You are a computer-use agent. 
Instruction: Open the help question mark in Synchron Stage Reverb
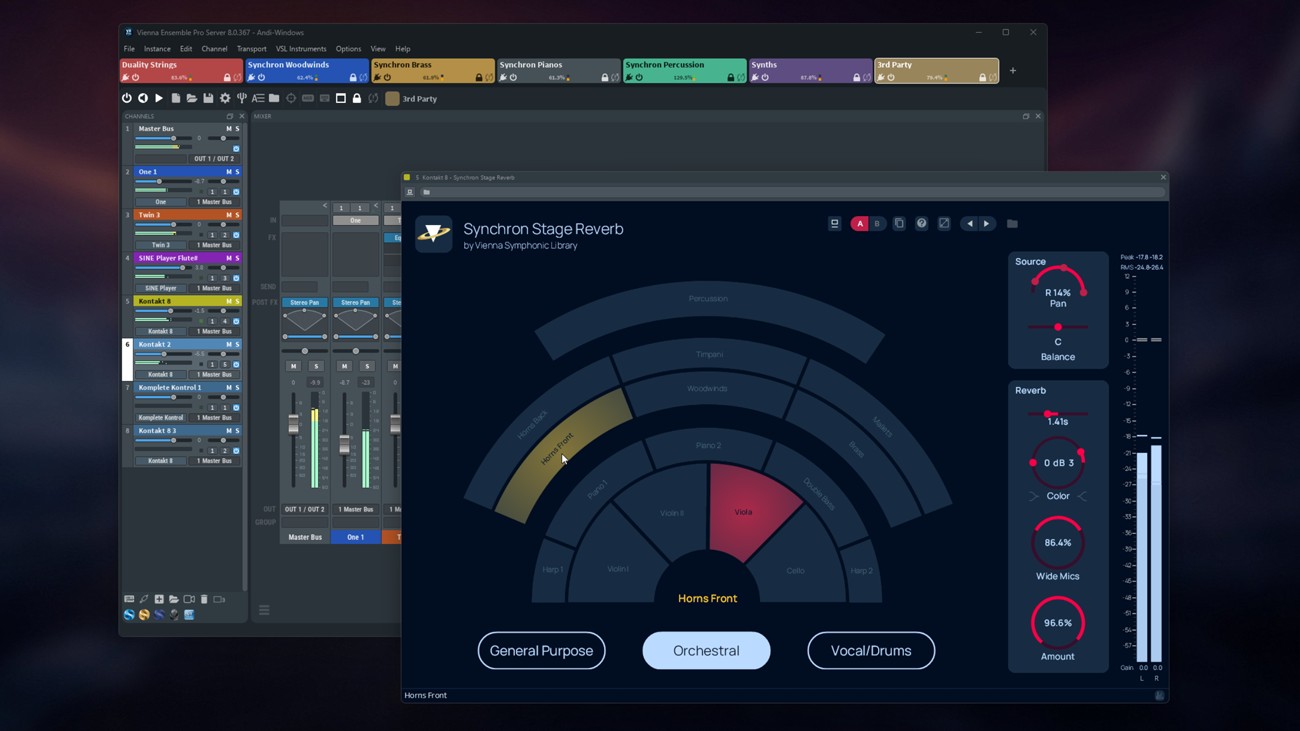click(x=922, y=223)
